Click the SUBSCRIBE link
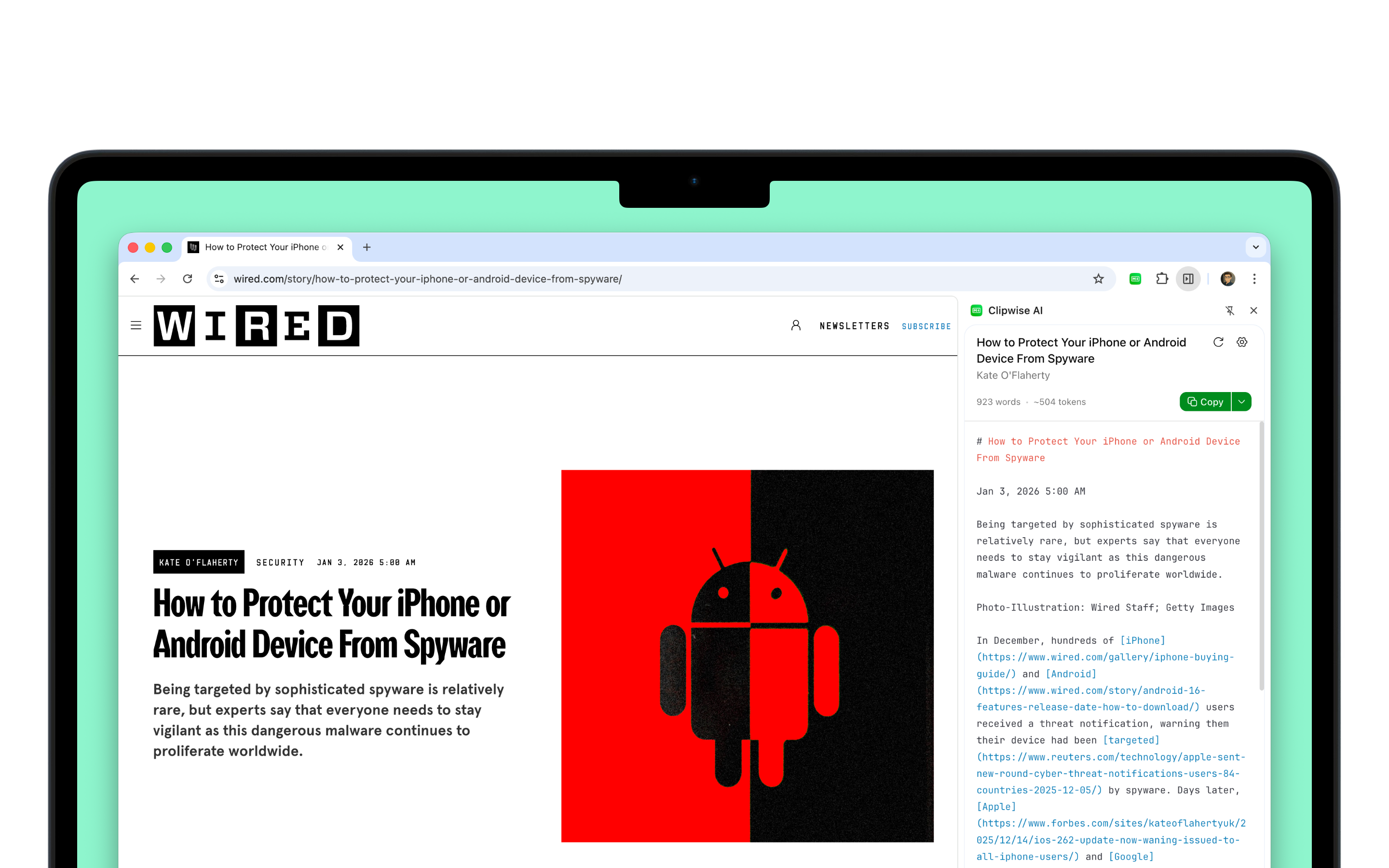The image size is (1389, 868). tap(926, 326)
